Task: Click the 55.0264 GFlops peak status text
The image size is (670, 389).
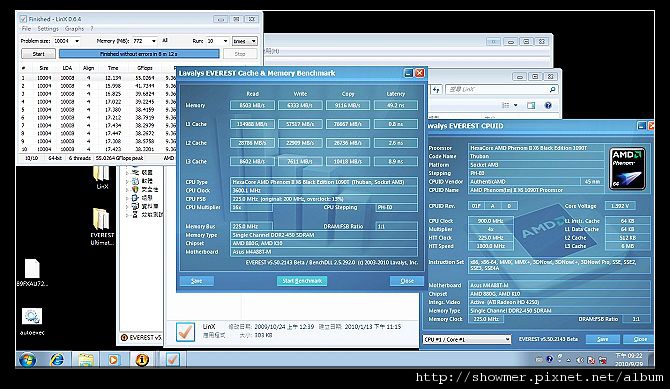Action: pyautogui.click(x=119, y=158)
